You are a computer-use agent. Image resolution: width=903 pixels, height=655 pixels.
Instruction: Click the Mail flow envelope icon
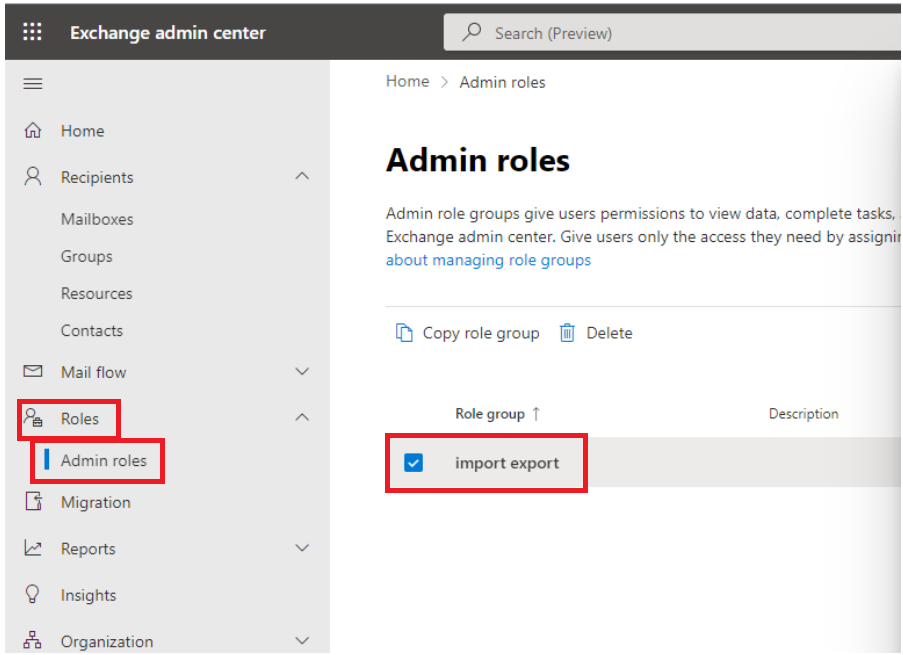(33, 371)
